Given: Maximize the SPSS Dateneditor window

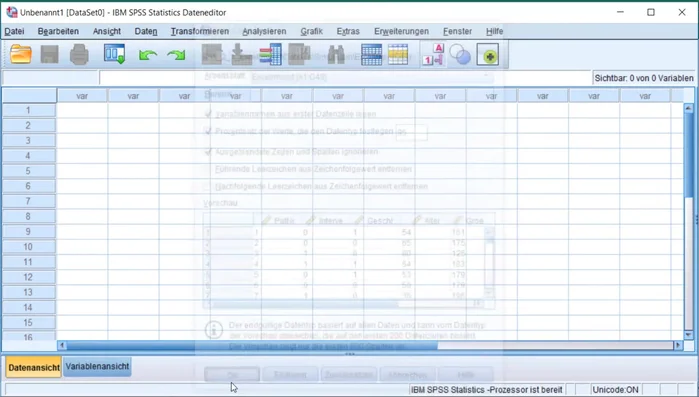Looking at the screenshot, I should point(651,12).
